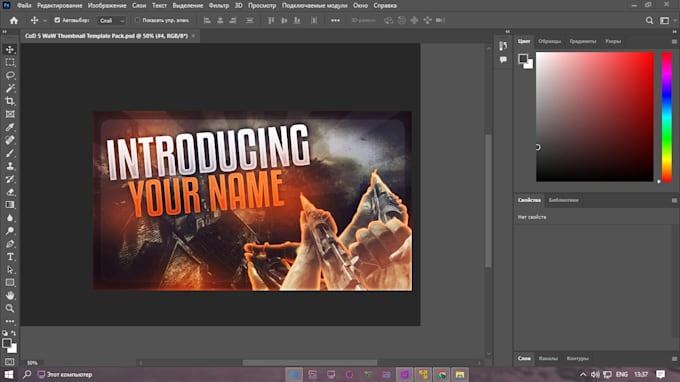Toggle the Автовыбор checkbox
The image size is (680, 382).
(57, 20)
